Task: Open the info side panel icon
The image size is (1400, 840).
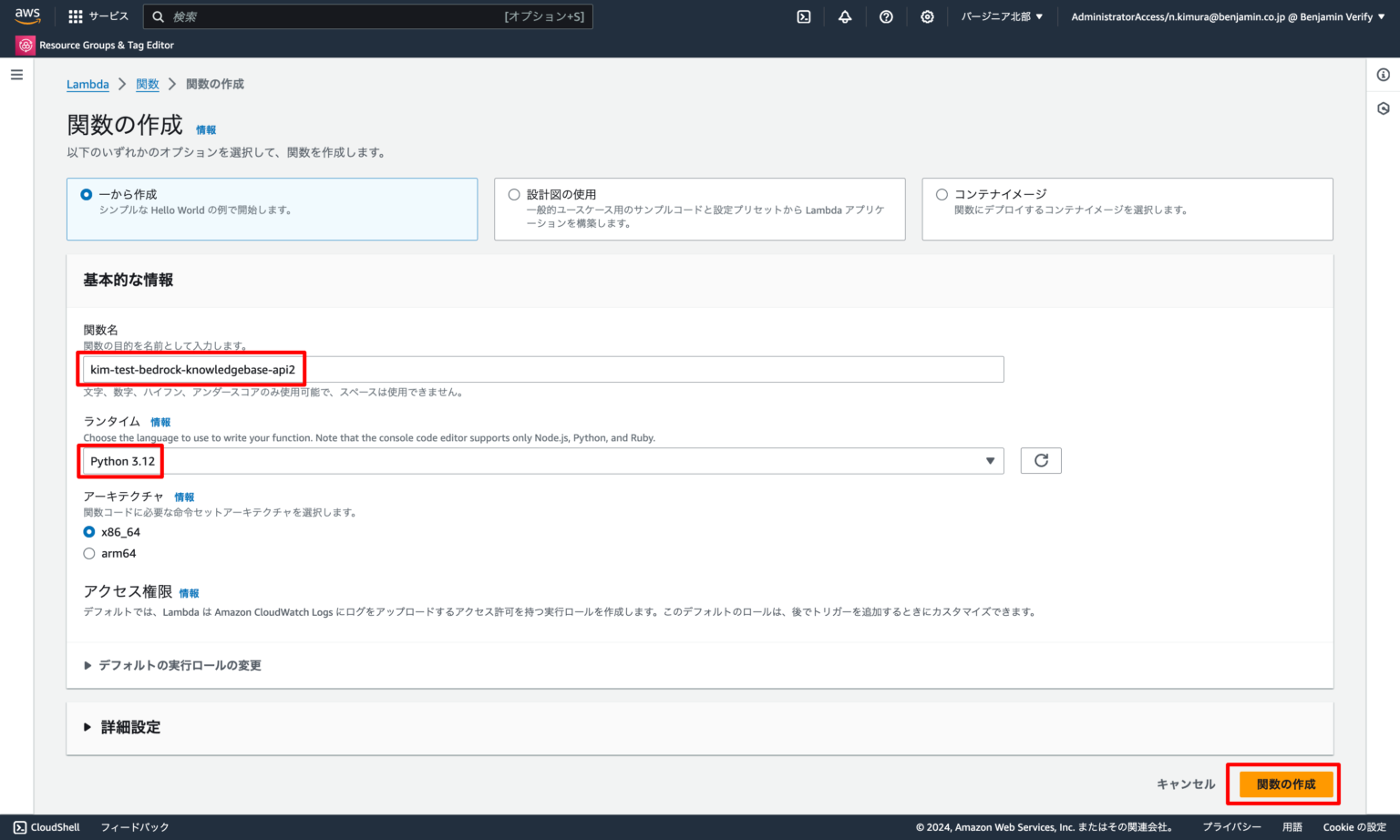Action: click(1382, 74)
